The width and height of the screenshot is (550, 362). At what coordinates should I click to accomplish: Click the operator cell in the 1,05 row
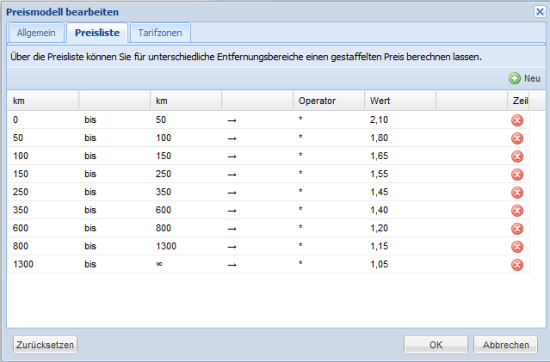coord(329,264)
